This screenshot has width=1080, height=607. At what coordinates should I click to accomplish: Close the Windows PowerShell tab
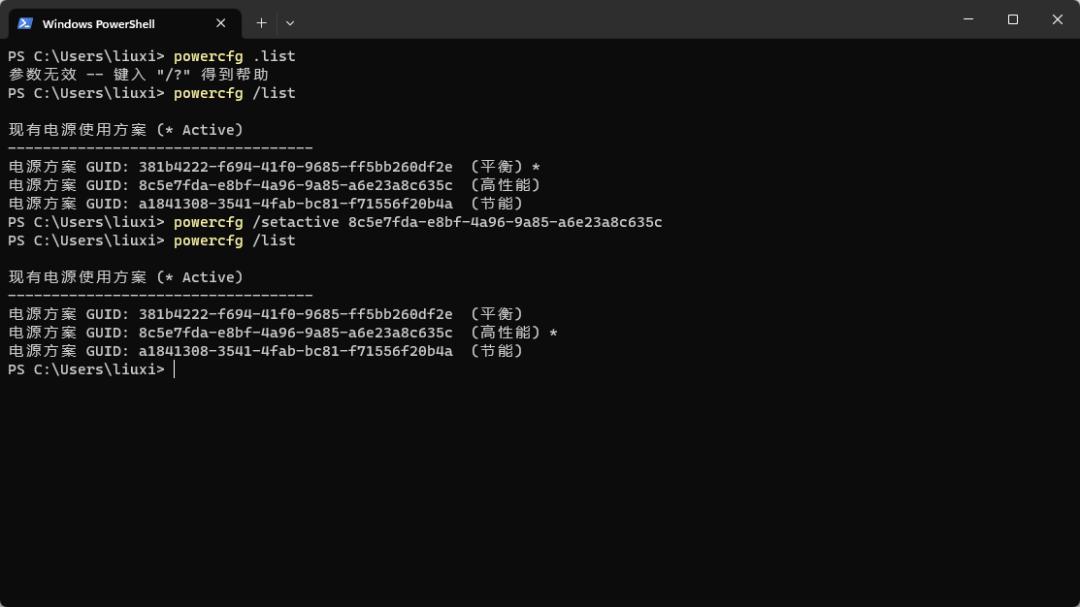tap(220, 23)
